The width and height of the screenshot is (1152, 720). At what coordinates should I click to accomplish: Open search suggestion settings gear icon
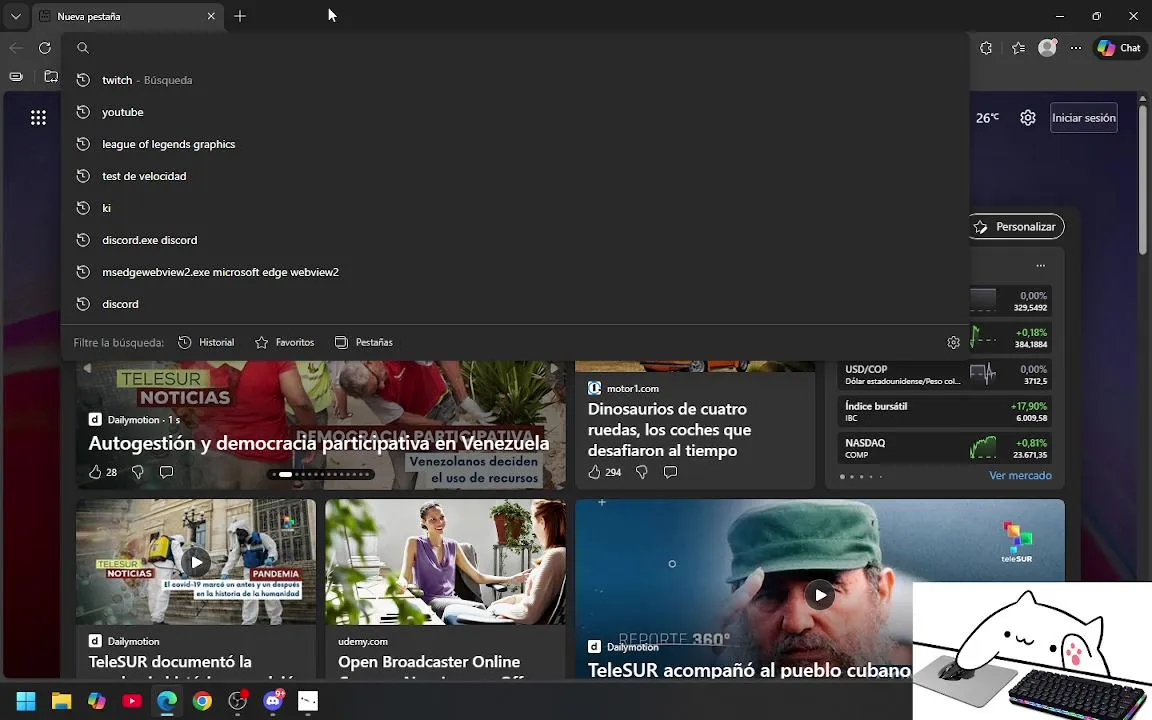click(x=954, y=342)
